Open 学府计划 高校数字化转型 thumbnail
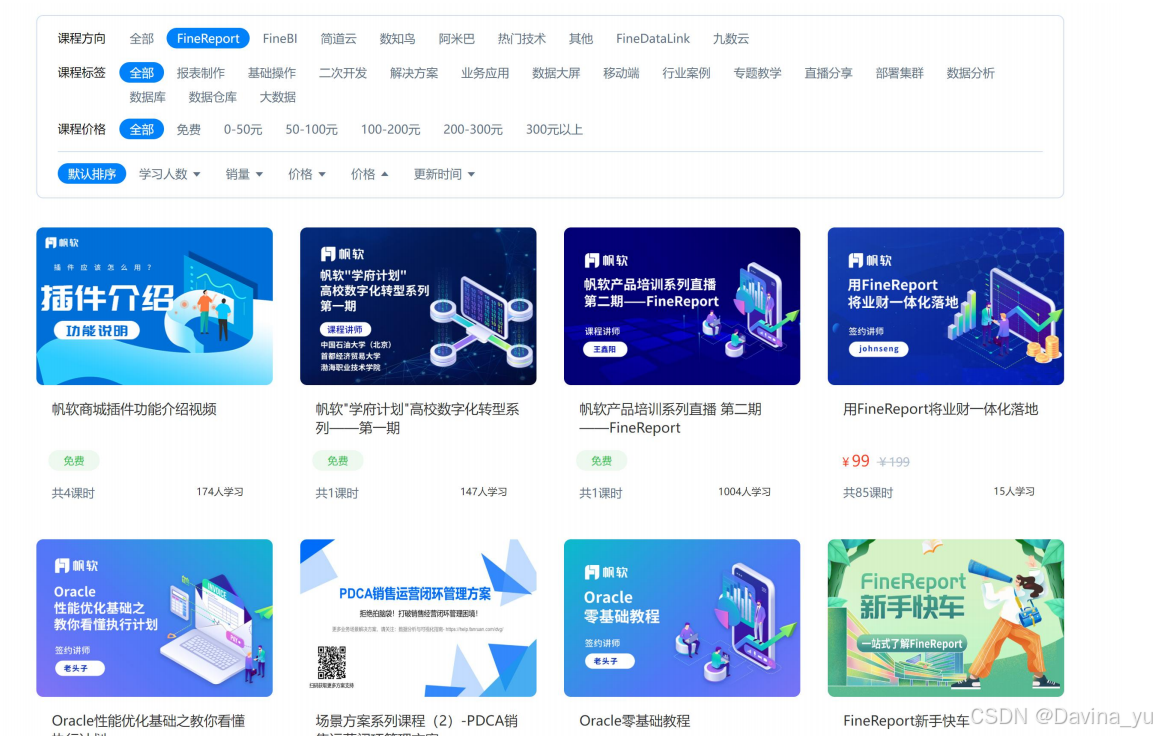1157x736 pixels. point(418,306)
